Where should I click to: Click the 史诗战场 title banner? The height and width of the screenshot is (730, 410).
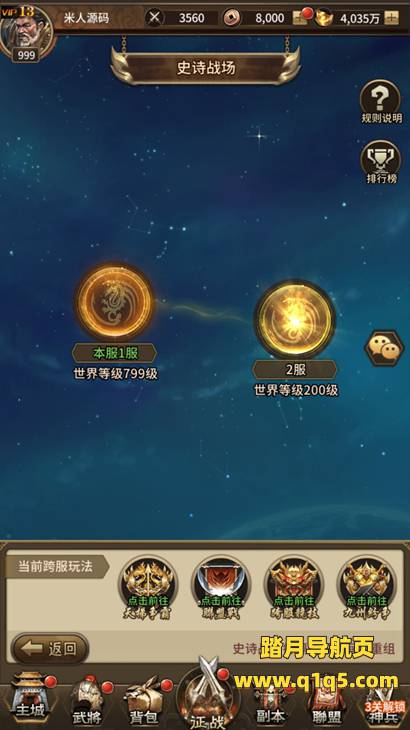click(x=206, y=68)
